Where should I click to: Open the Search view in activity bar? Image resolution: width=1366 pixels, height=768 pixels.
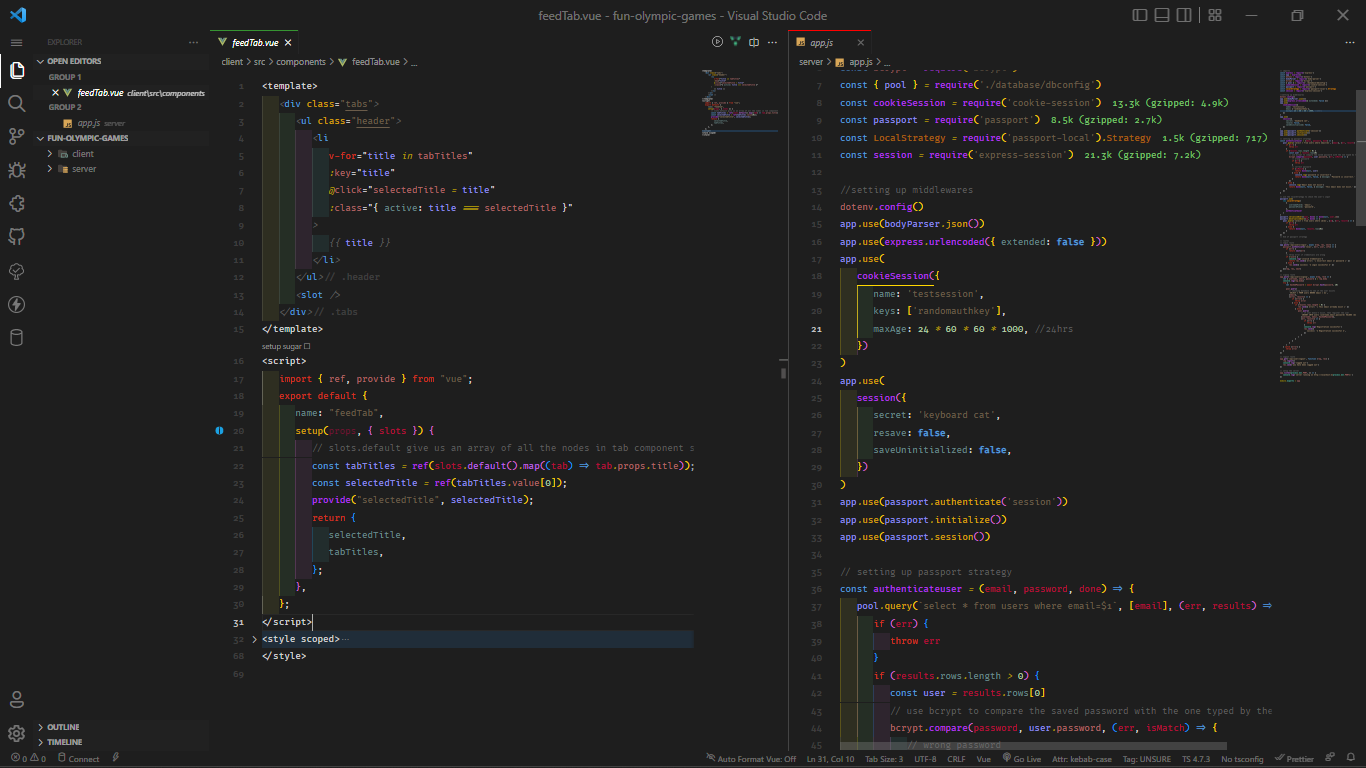(x=16, y=103)
